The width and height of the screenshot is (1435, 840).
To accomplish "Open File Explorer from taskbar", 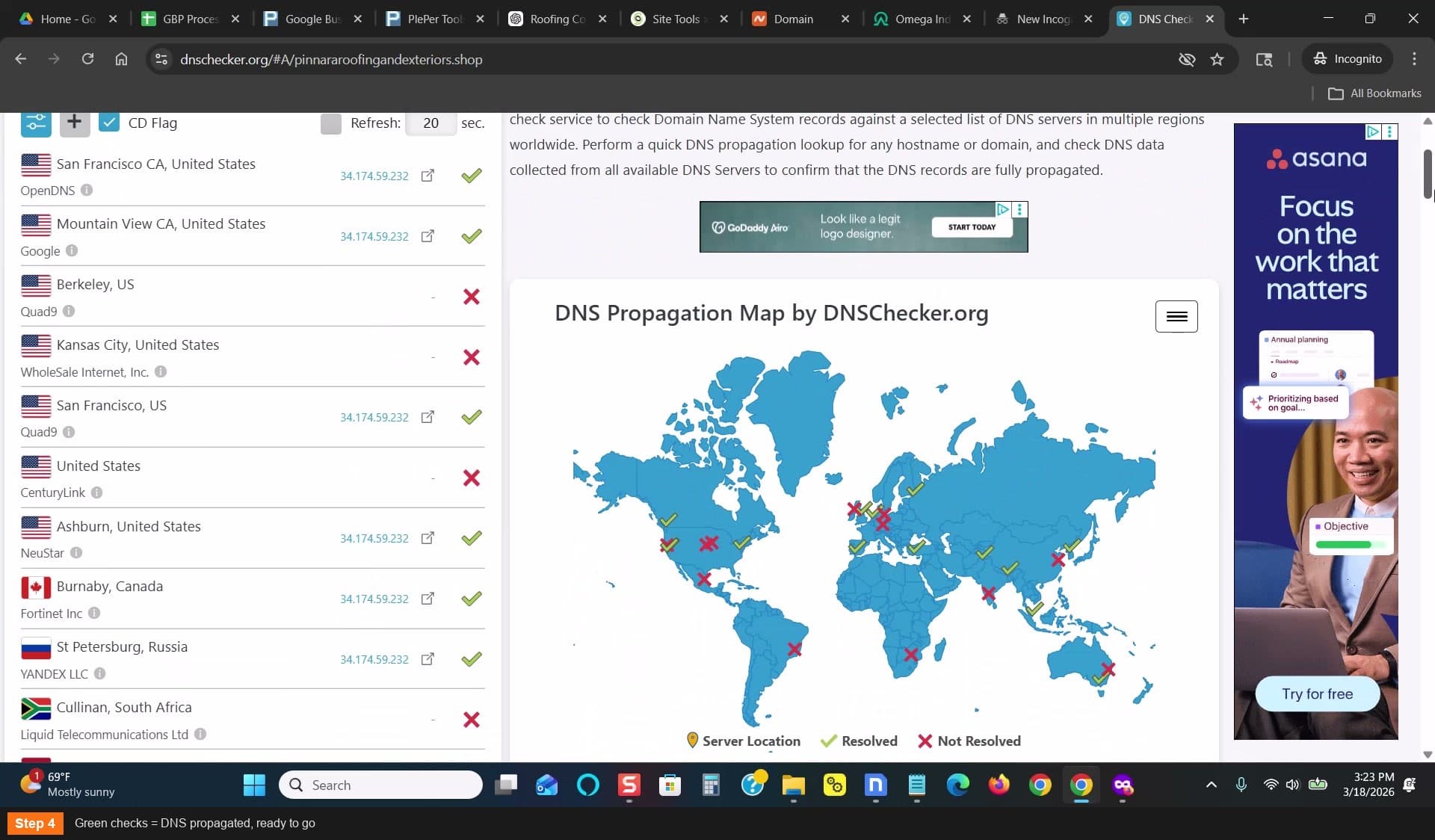I will pyautogui.click(x=793, y=785).
